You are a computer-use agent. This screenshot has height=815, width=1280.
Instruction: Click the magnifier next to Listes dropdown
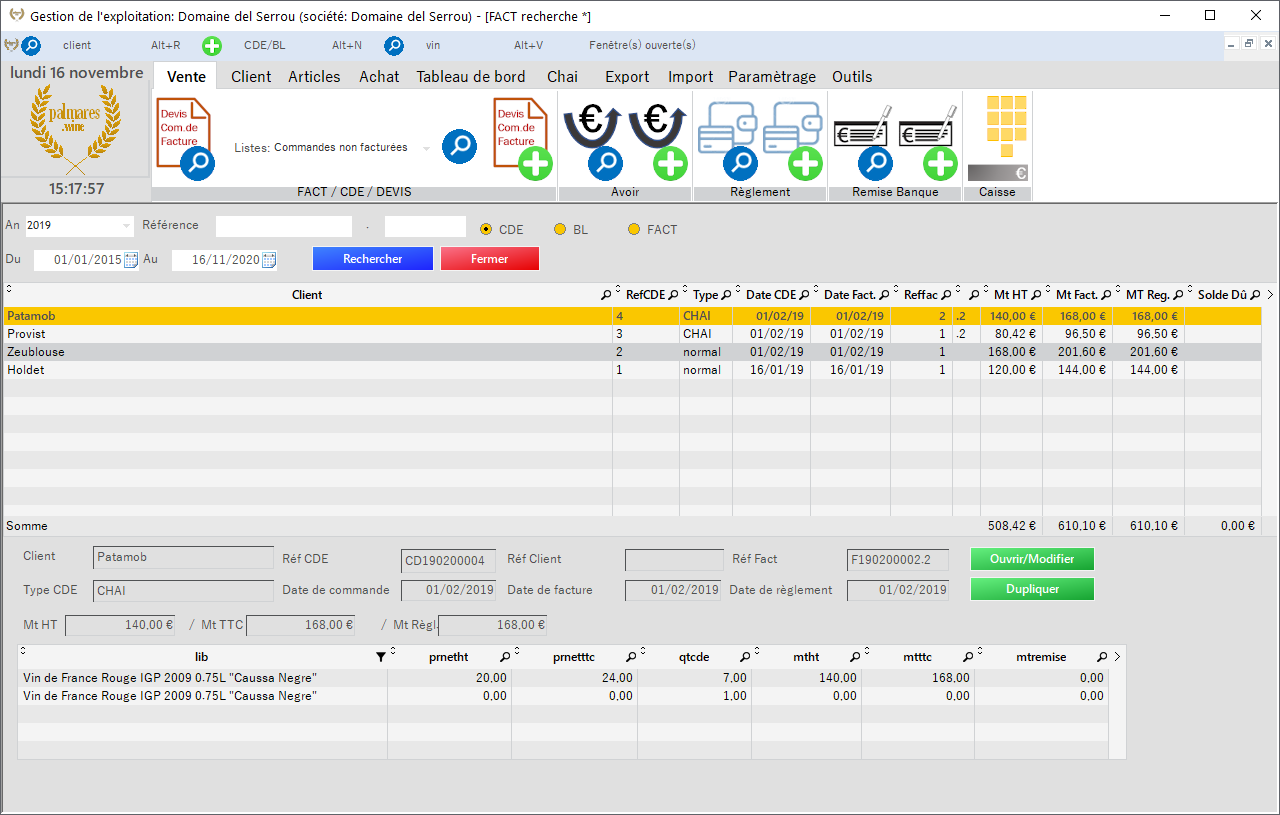(x=459, y=146)
